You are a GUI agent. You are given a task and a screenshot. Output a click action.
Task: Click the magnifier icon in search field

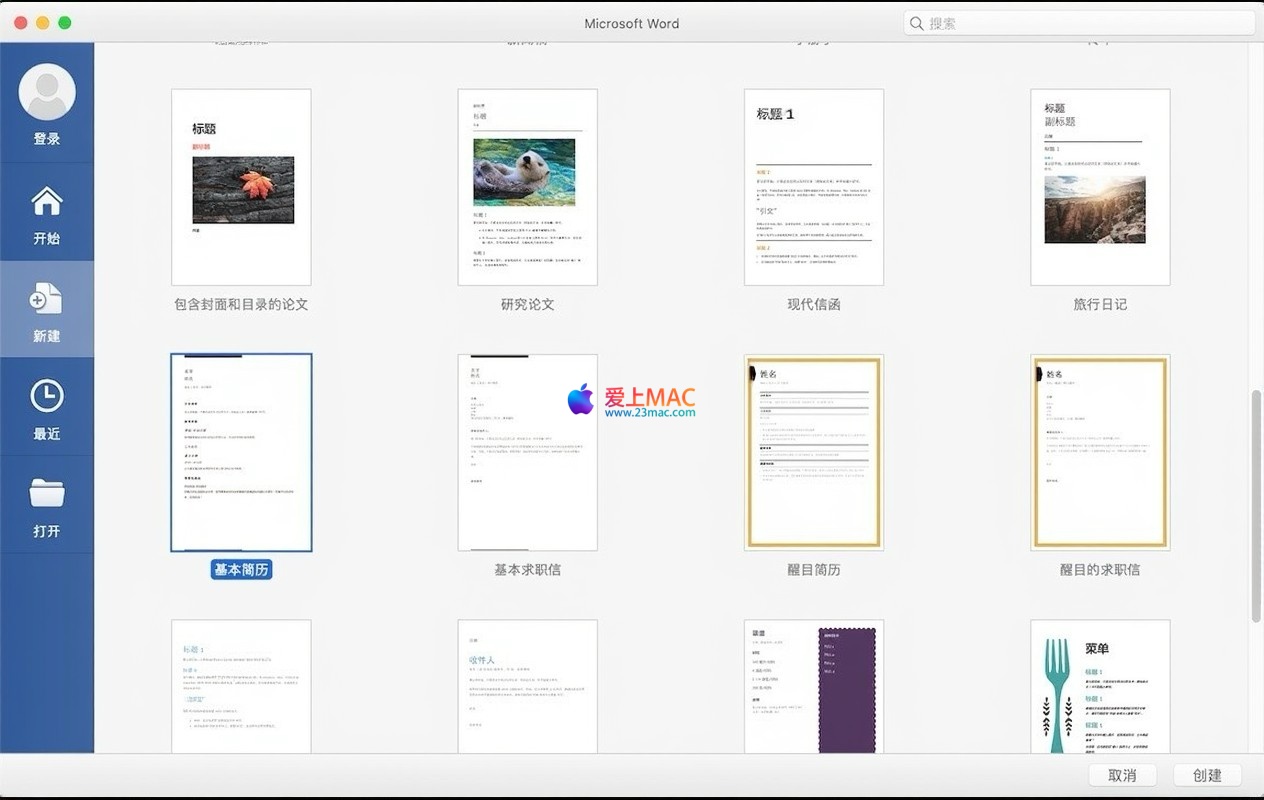point(917,23)
